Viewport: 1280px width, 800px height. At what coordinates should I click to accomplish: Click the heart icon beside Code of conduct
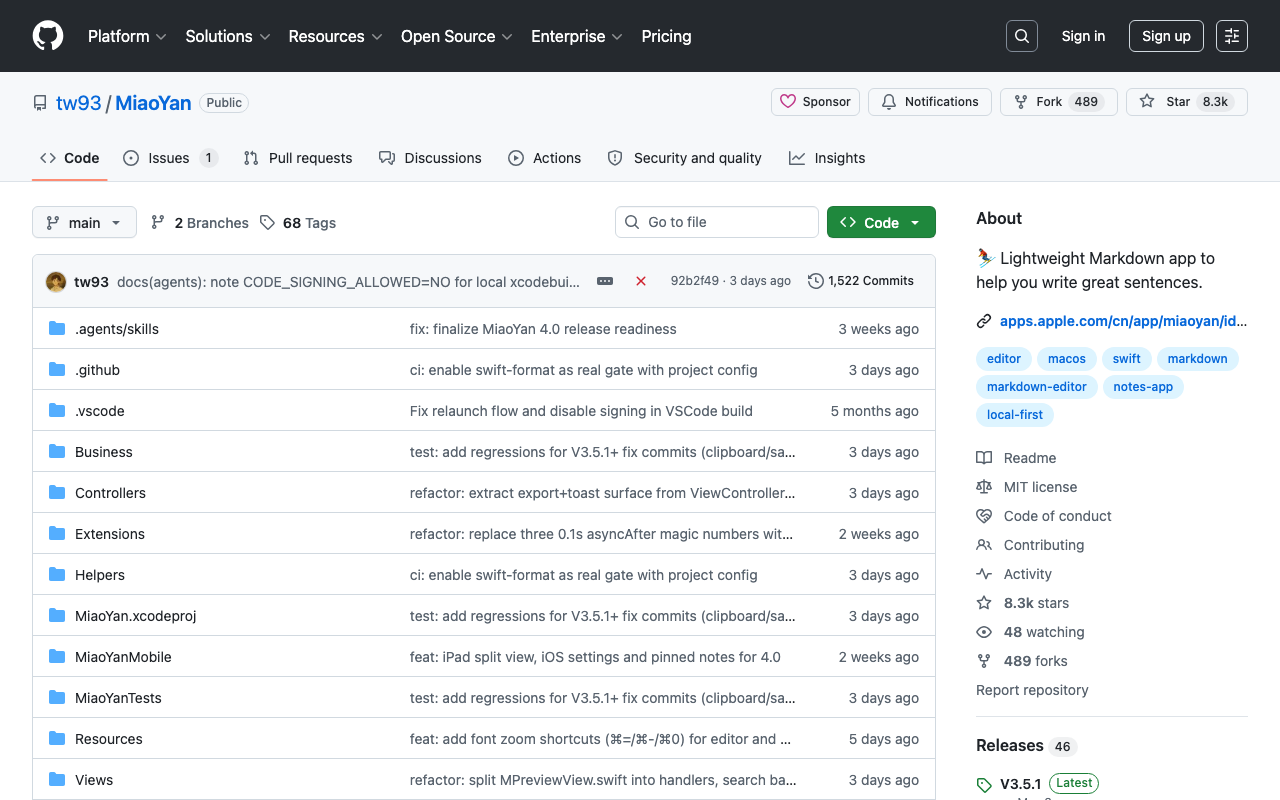[x=984, y=516]
